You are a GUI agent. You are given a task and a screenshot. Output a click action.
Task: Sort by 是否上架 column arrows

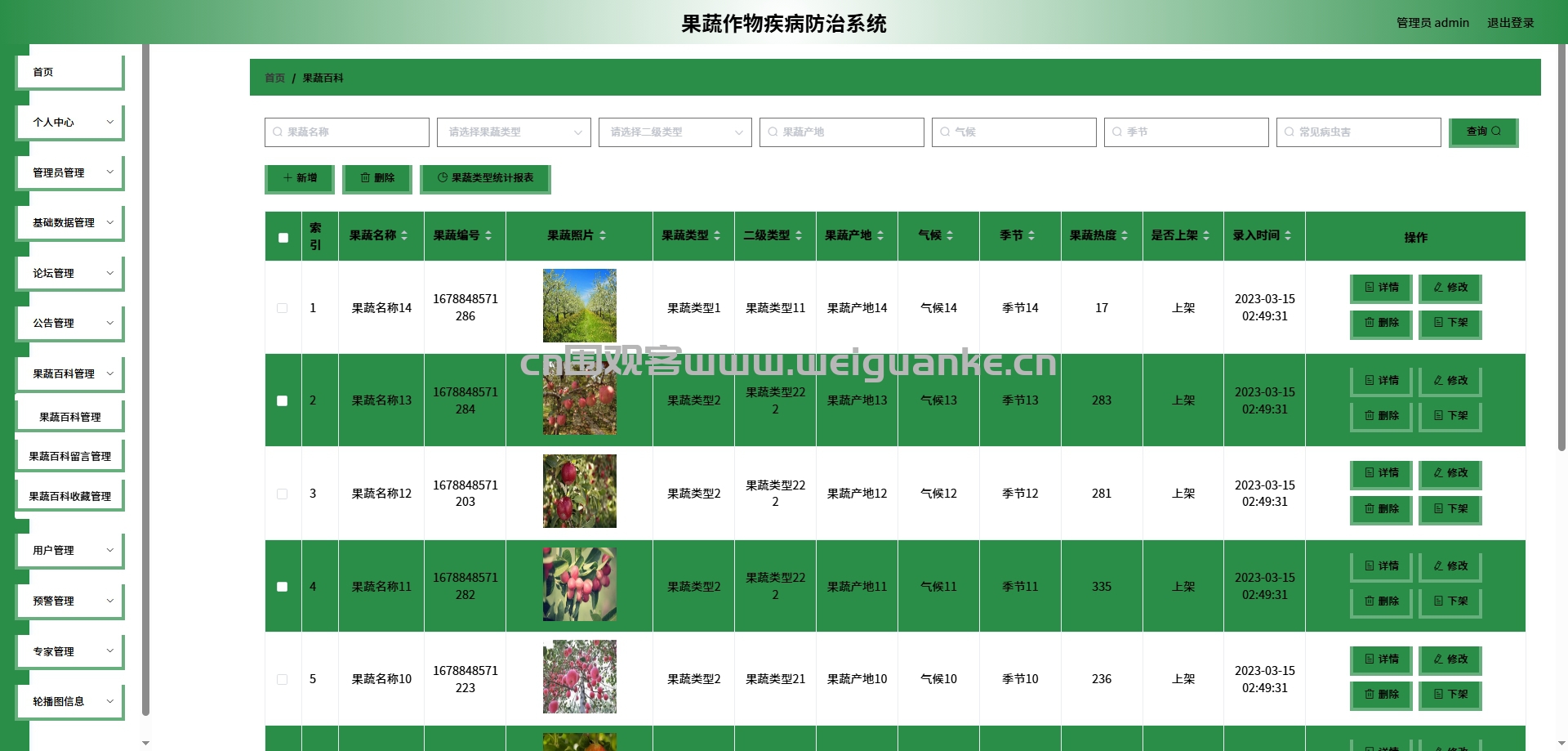click(1206, 235)
